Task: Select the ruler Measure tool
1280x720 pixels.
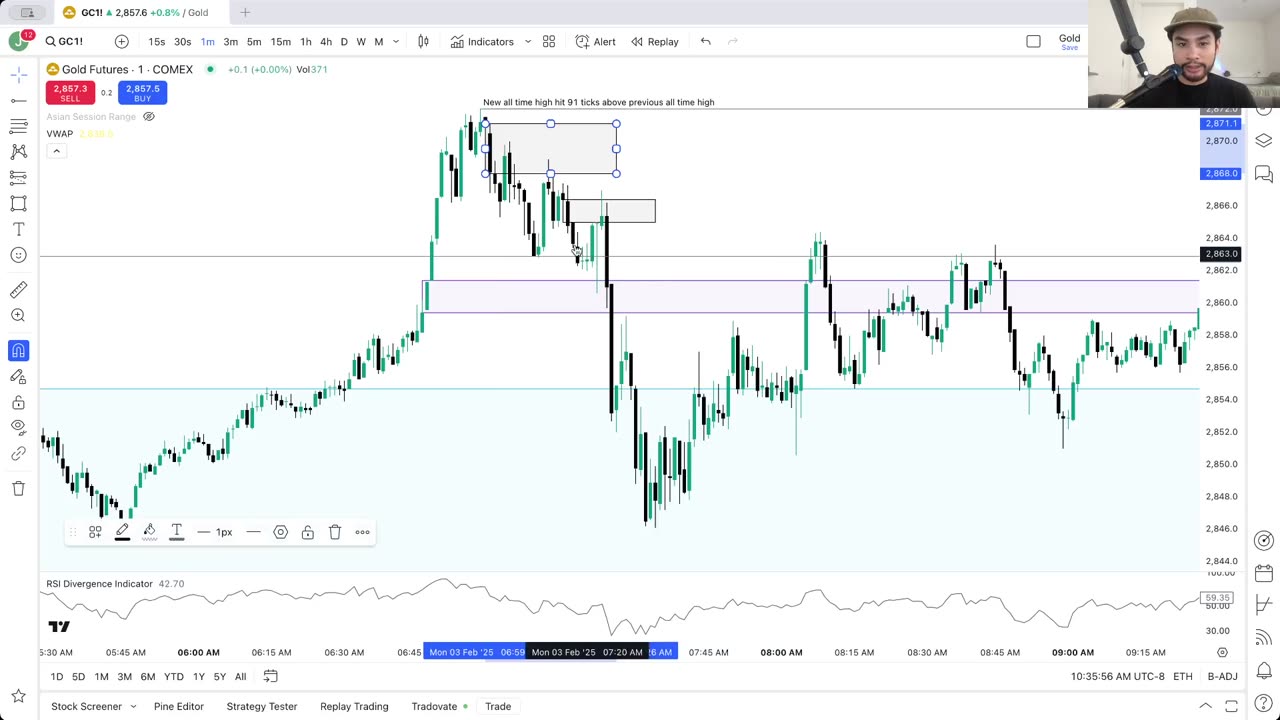Action: click(x=18, y=290)
